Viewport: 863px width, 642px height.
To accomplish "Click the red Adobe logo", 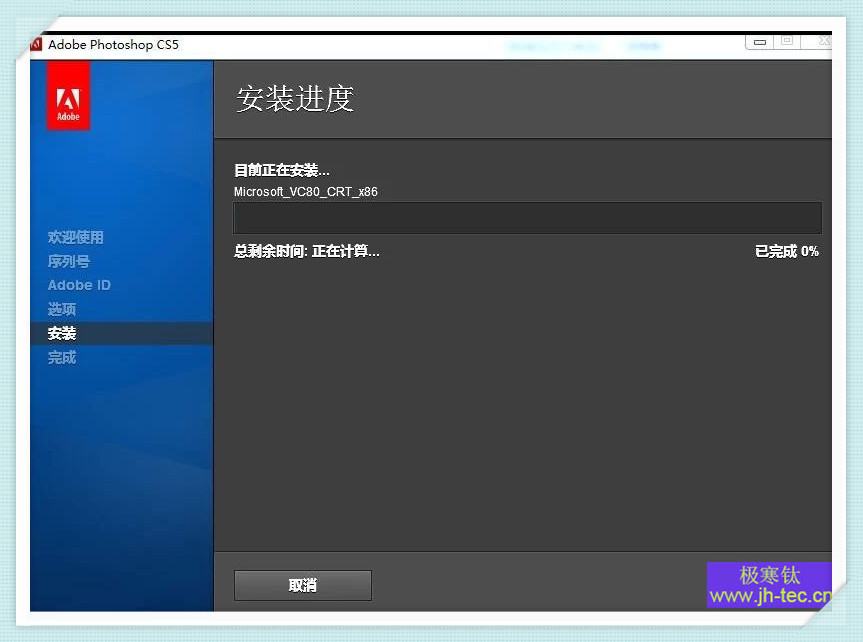I will point(68,96).
